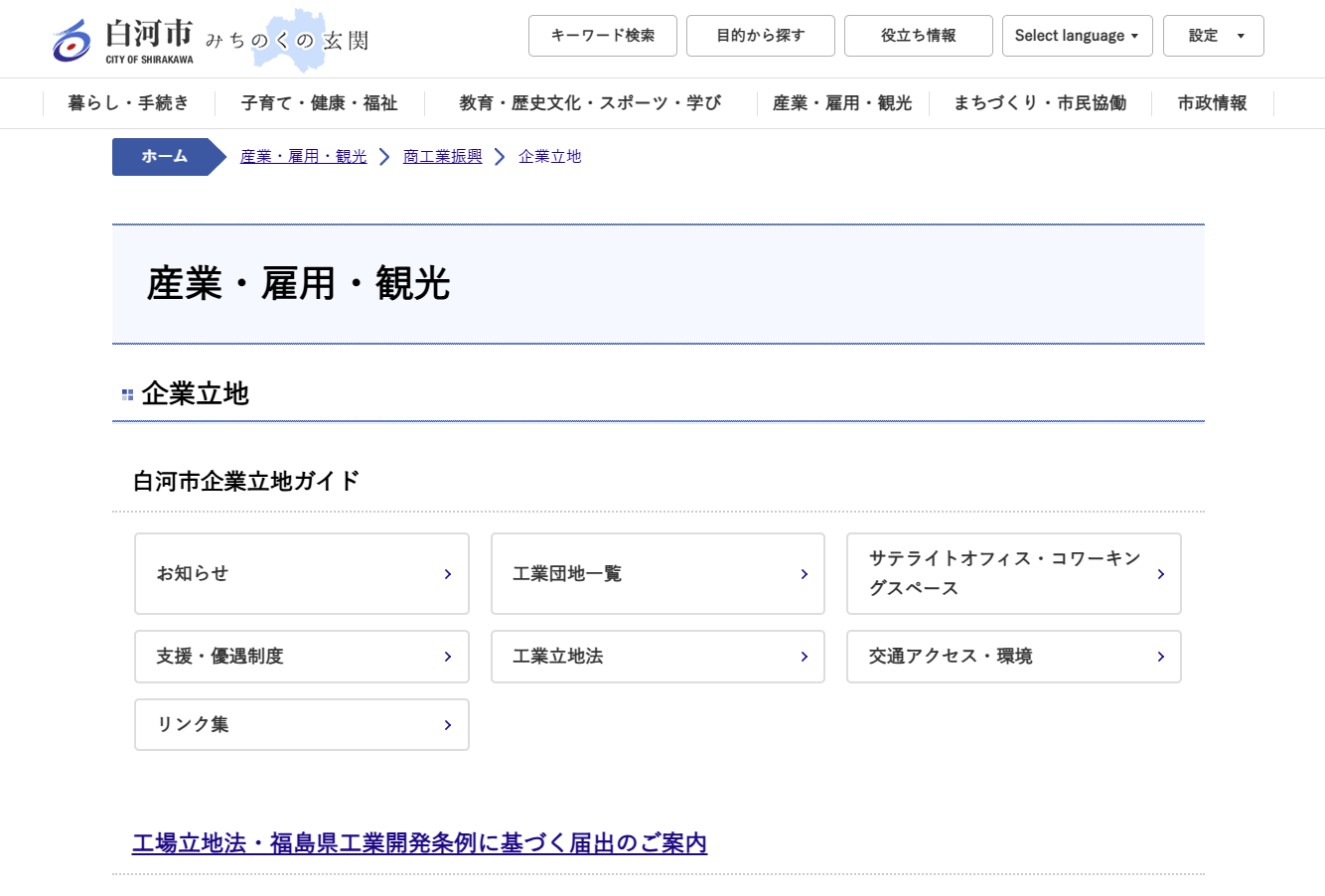1325x896 pixels.
Task: Open the 子育て・健康・福祉 menu
Action: pos(319,103)
